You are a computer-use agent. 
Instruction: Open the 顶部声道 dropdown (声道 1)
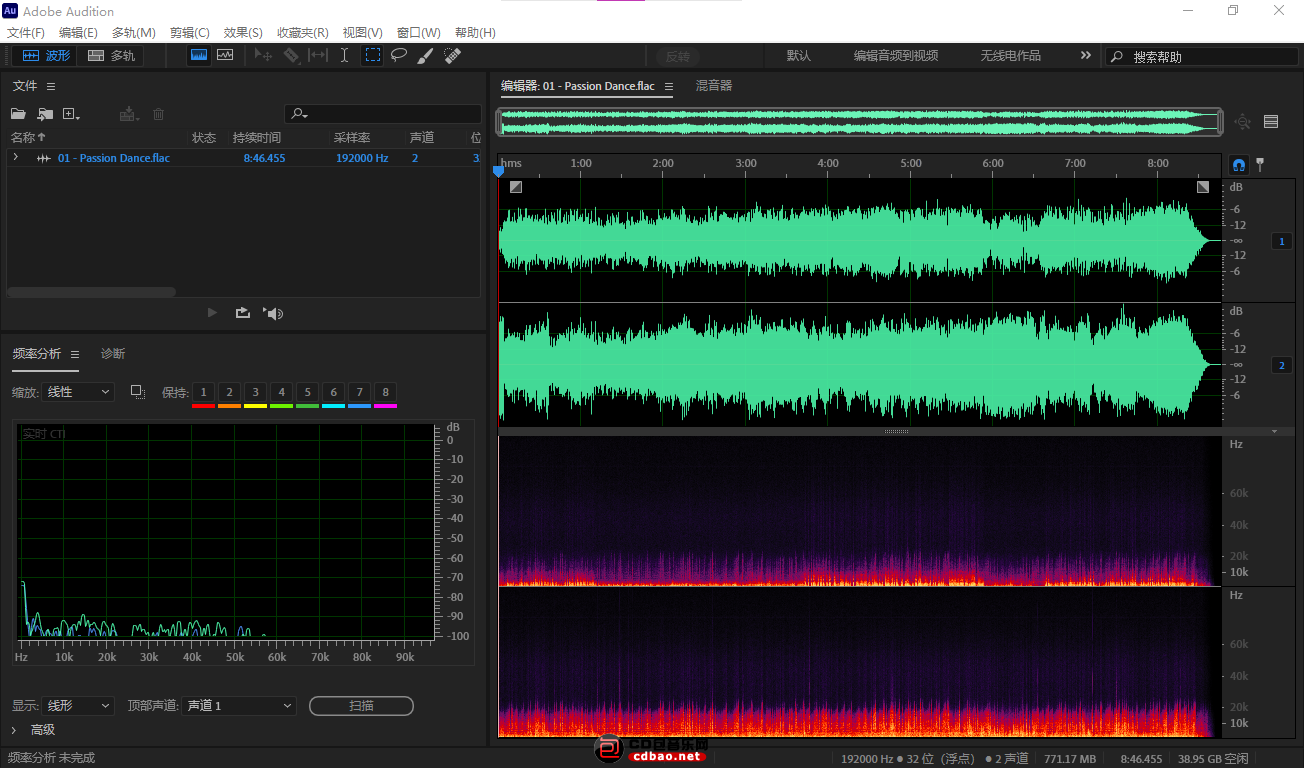[x=240, y=706]
